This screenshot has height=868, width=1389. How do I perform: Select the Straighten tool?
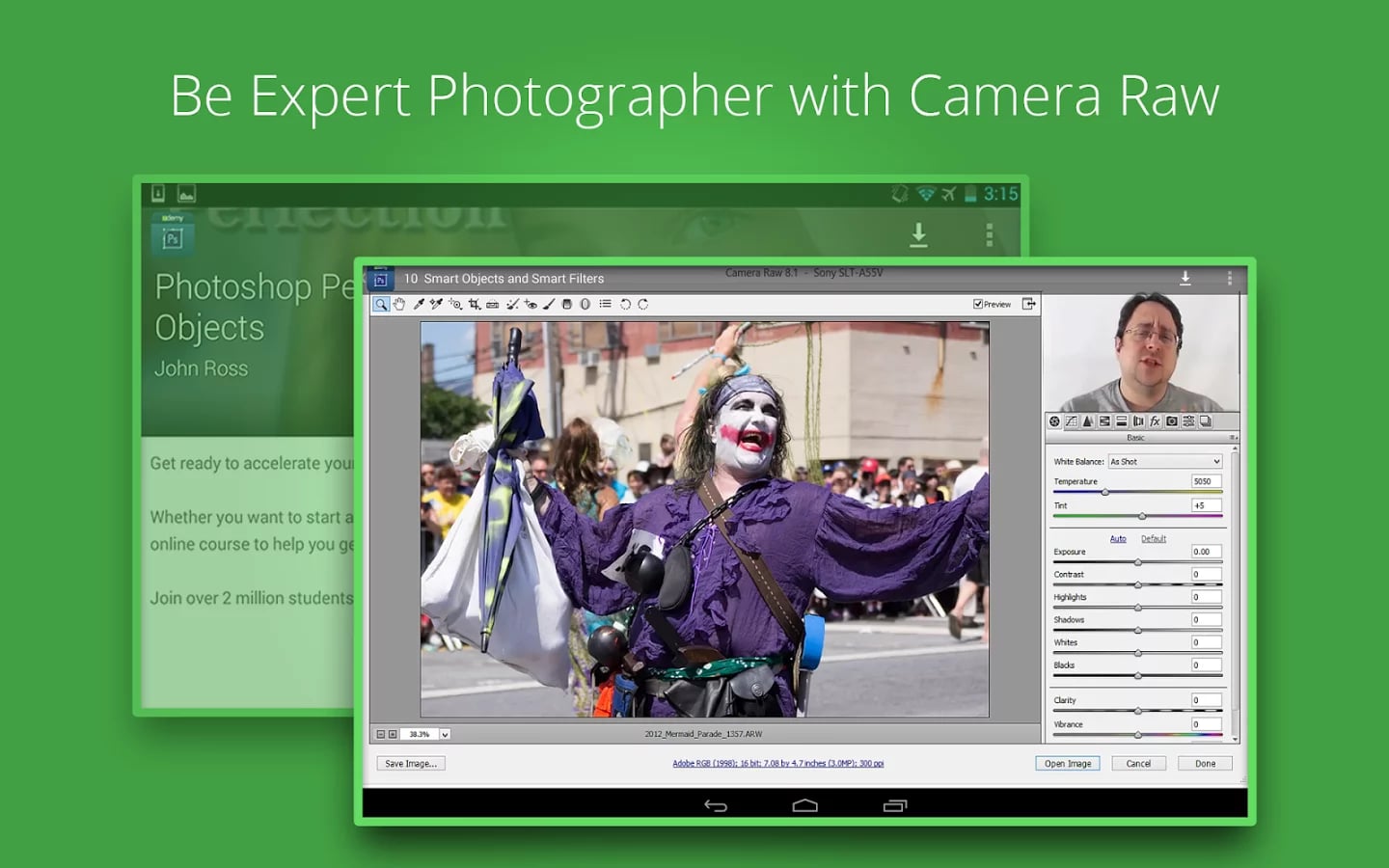(x=493, y=305)
